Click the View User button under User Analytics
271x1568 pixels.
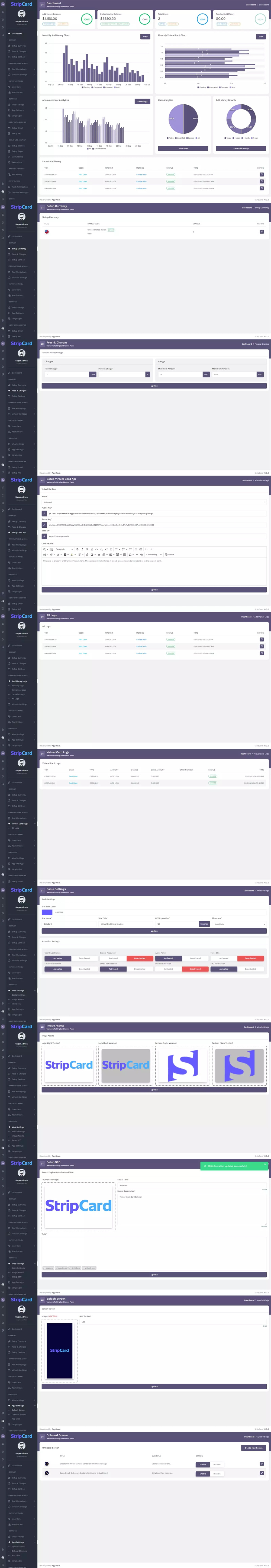click(x=183, y=148)
